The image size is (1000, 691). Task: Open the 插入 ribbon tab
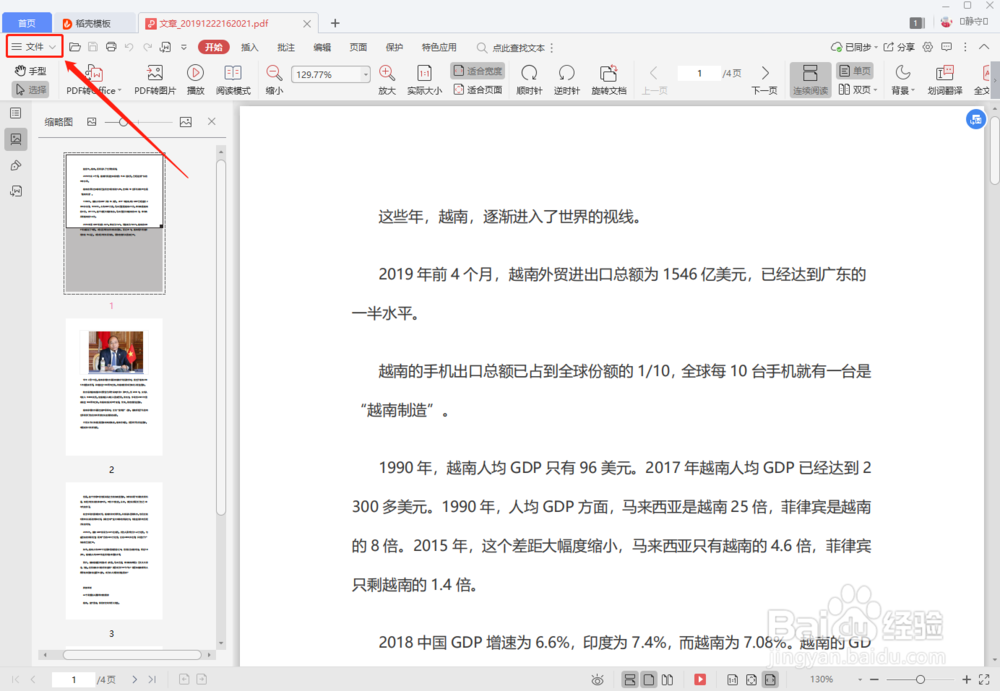248,47
